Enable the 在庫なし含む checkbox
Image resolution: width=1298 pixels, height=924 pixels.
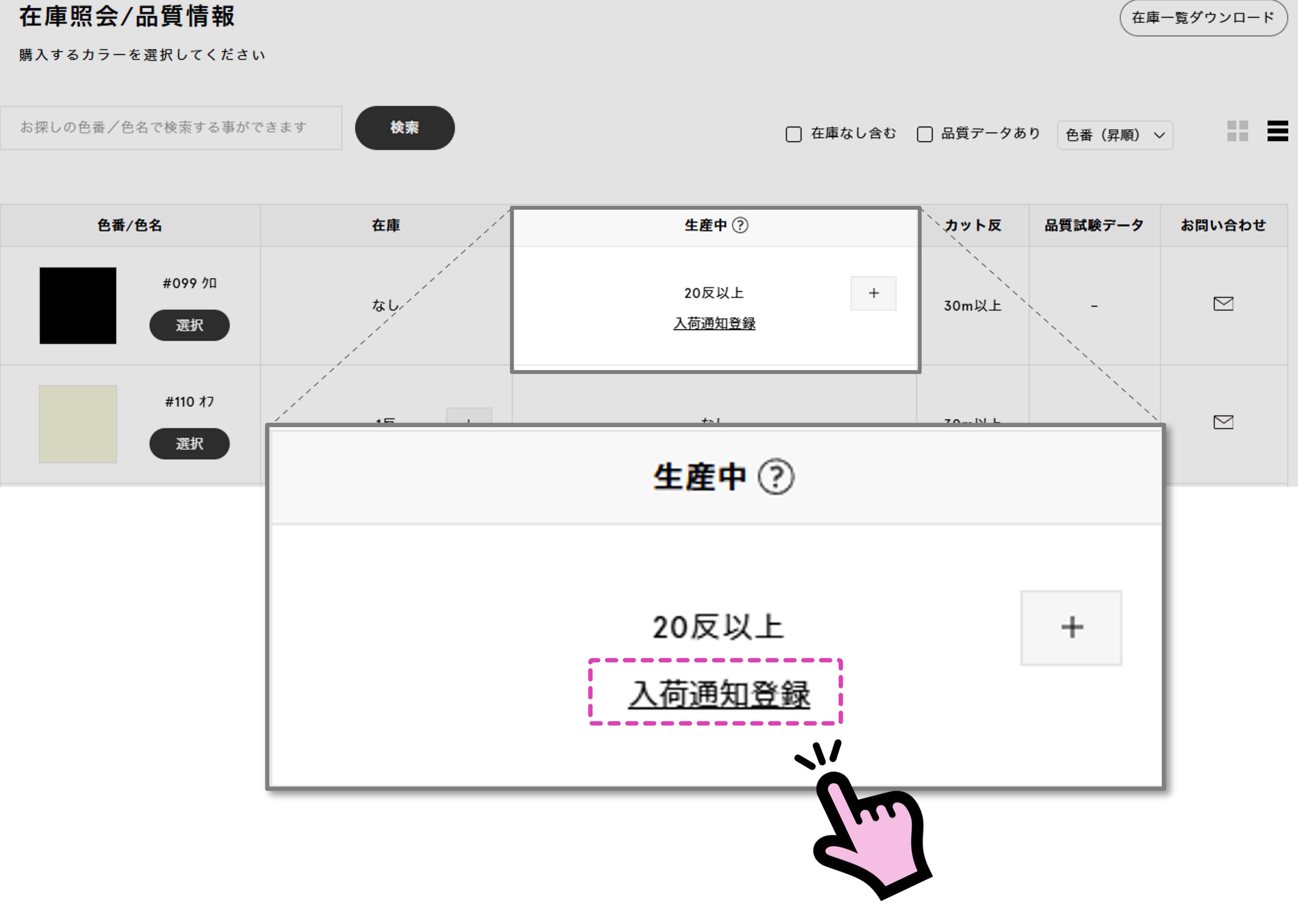(x=793, y=134)
